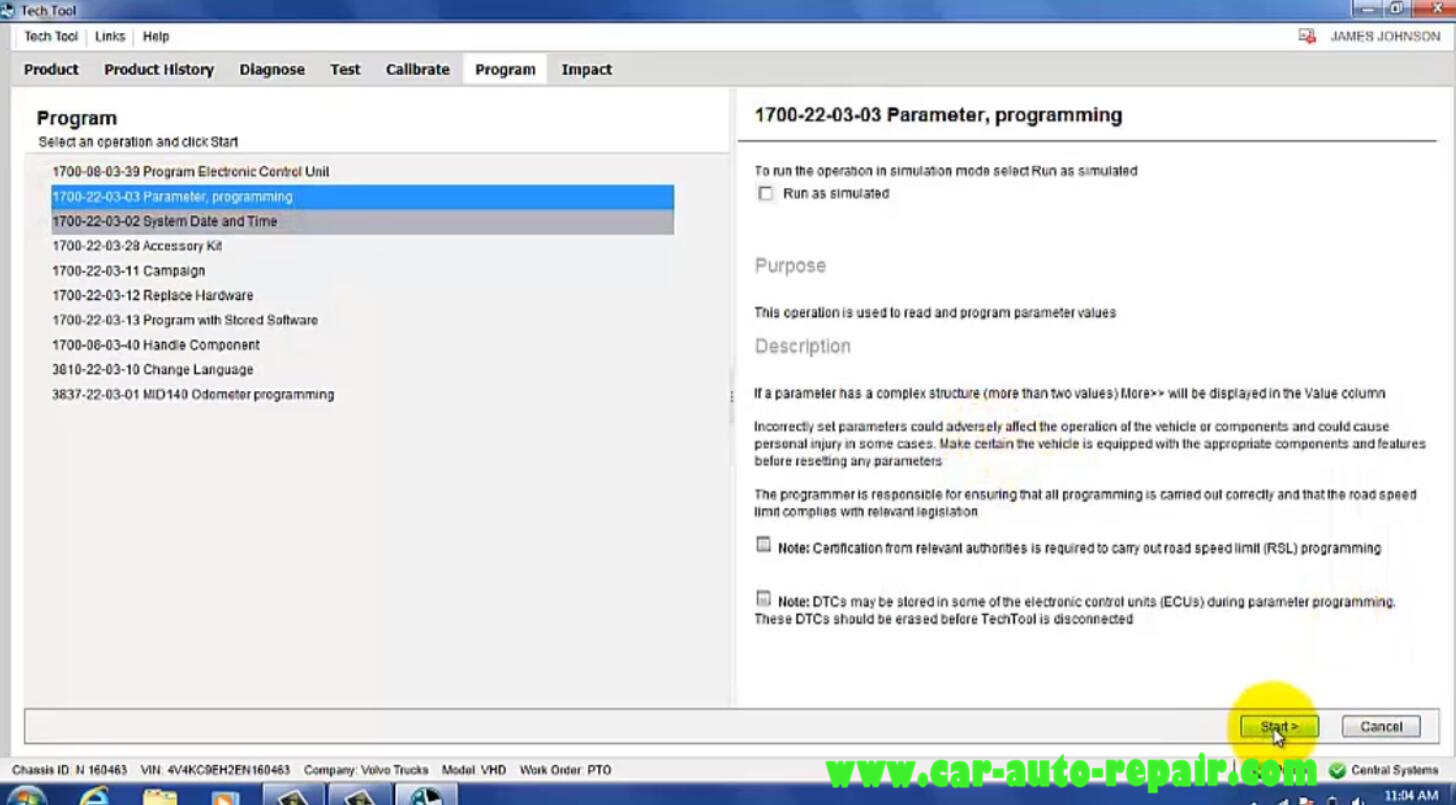The image size is (1456, 805).
Task: Open Internet Explorer from the taskbar
Action: pos(93,797)
